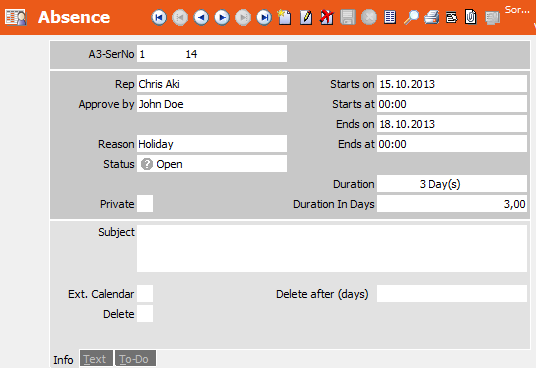Click the grey cancel circle icon
This screenshot has height=368, width=536.
[x=369, y=17]
